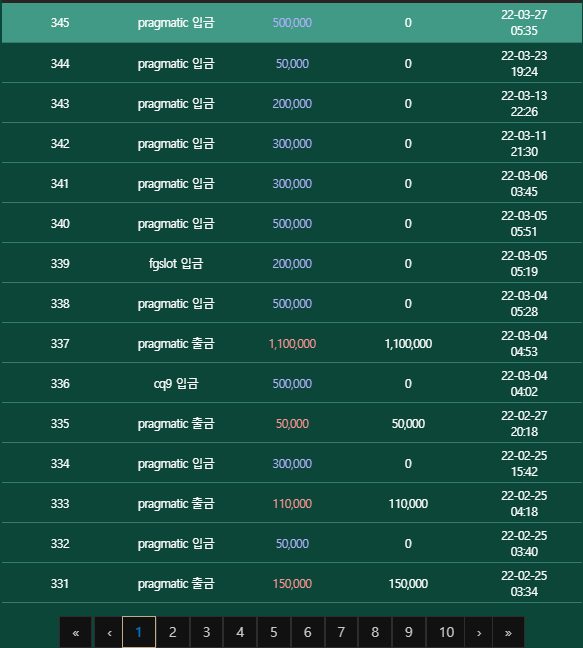Click amount 300,000 in row 342

click(292, 144)
